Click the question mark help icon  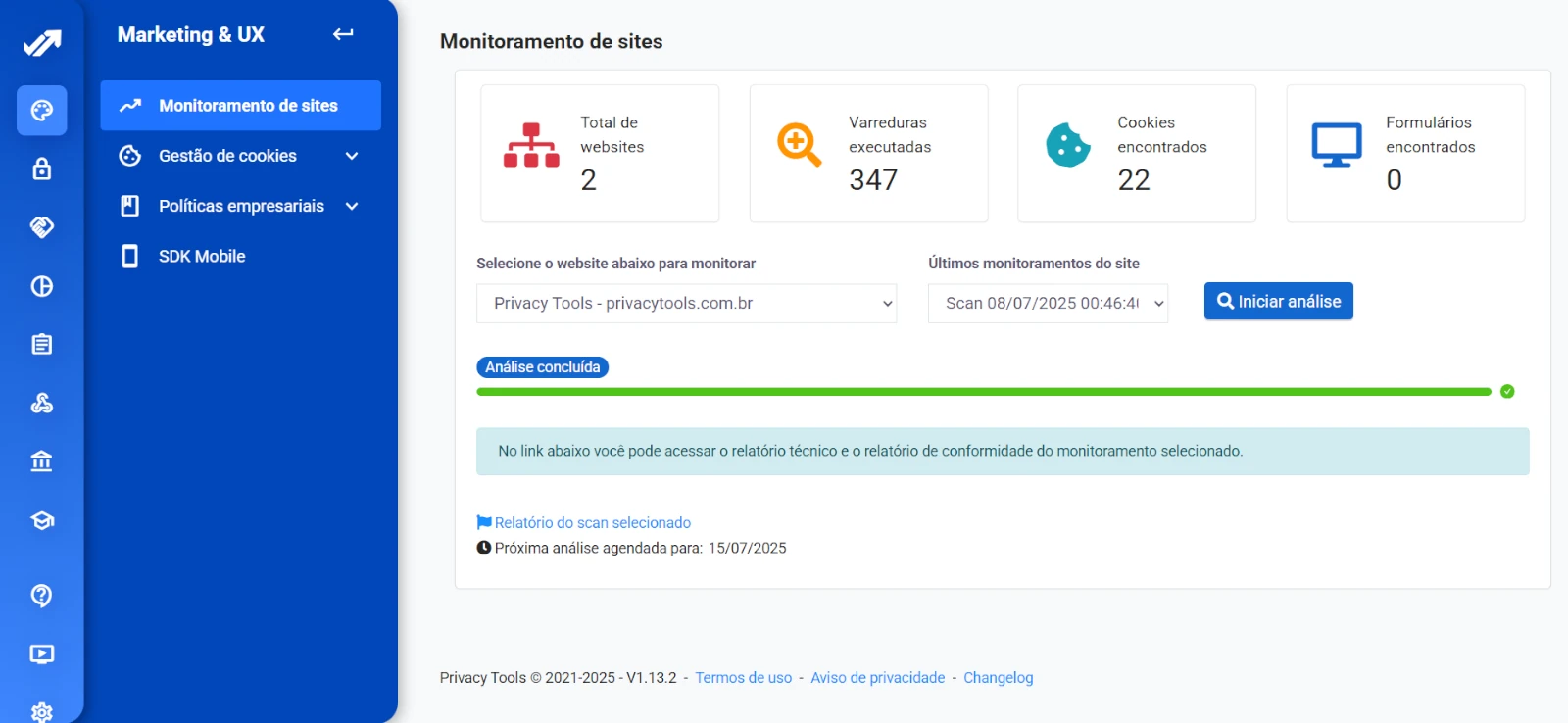pos(41,595)
